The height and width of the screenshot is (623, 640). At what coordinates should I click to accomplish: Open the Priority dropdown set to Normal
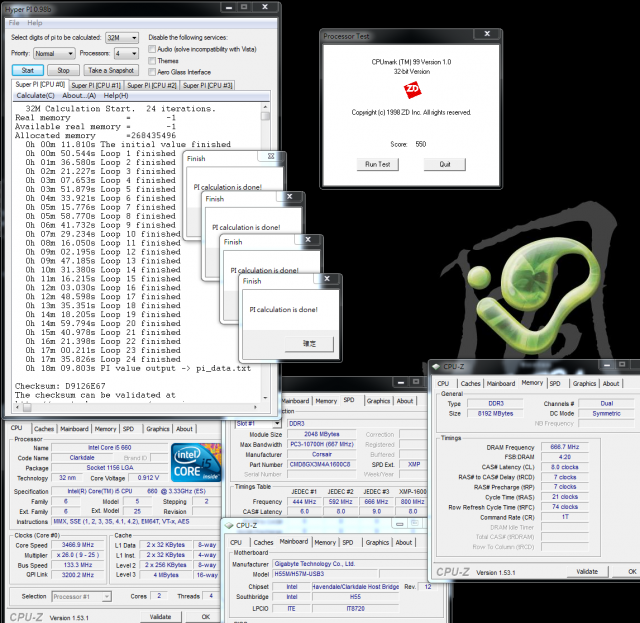pyautogui.click(x=54, y=53)
